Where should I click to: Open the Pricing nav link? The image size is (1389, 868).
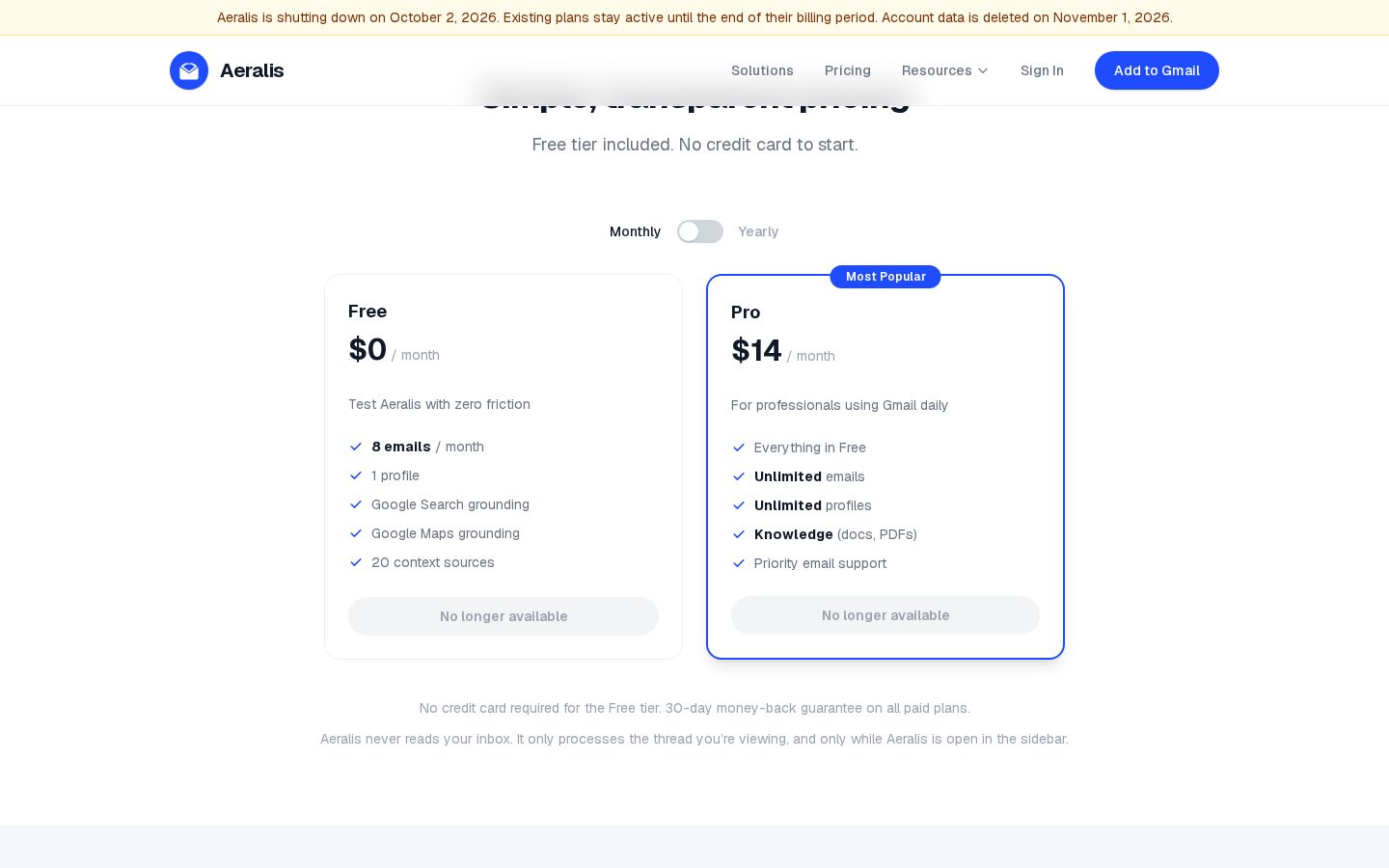848,70
